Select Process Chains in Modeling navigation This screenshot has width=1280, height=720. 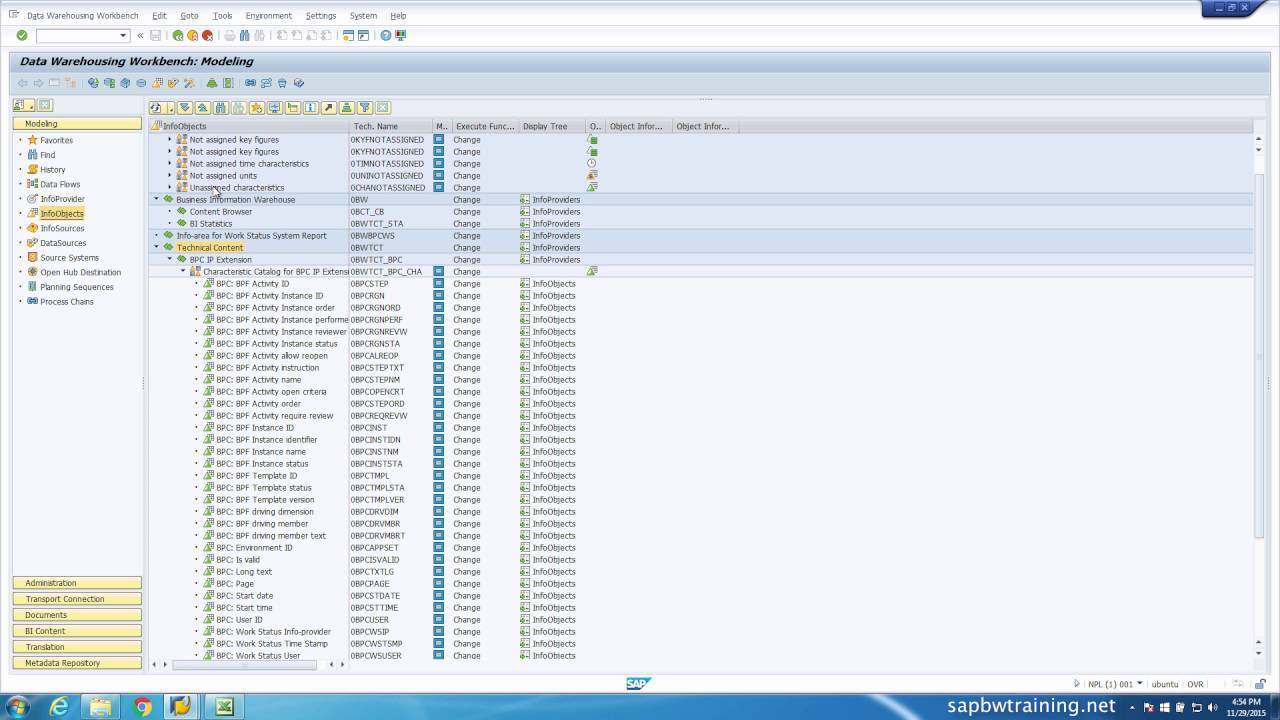tap(66, 302)
